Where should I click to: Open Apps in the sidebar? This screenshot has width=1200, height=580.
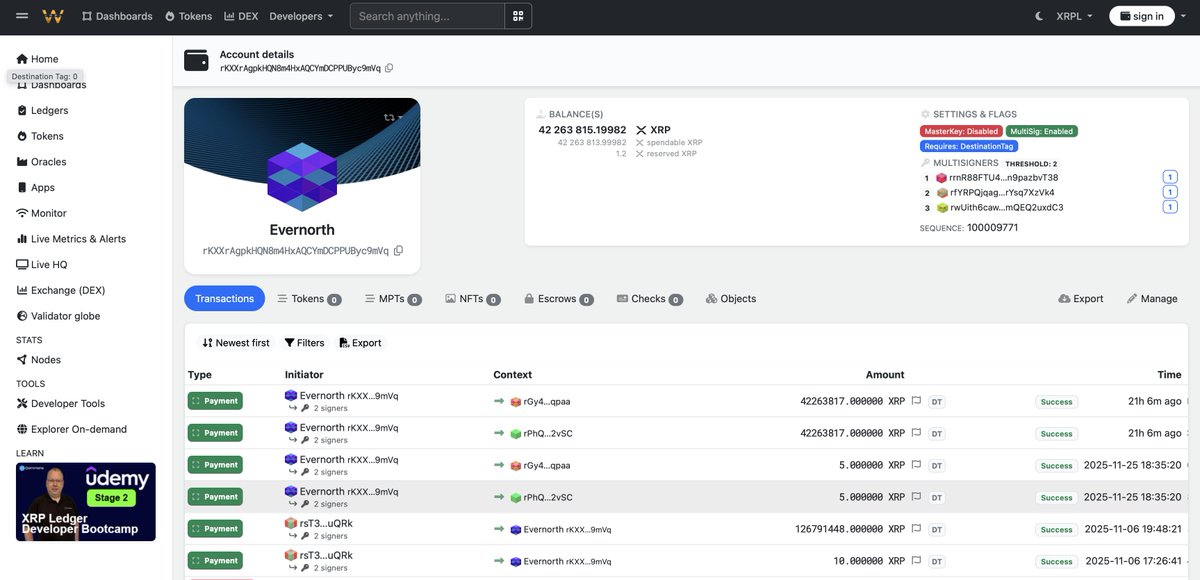click(x=35, y=187)
